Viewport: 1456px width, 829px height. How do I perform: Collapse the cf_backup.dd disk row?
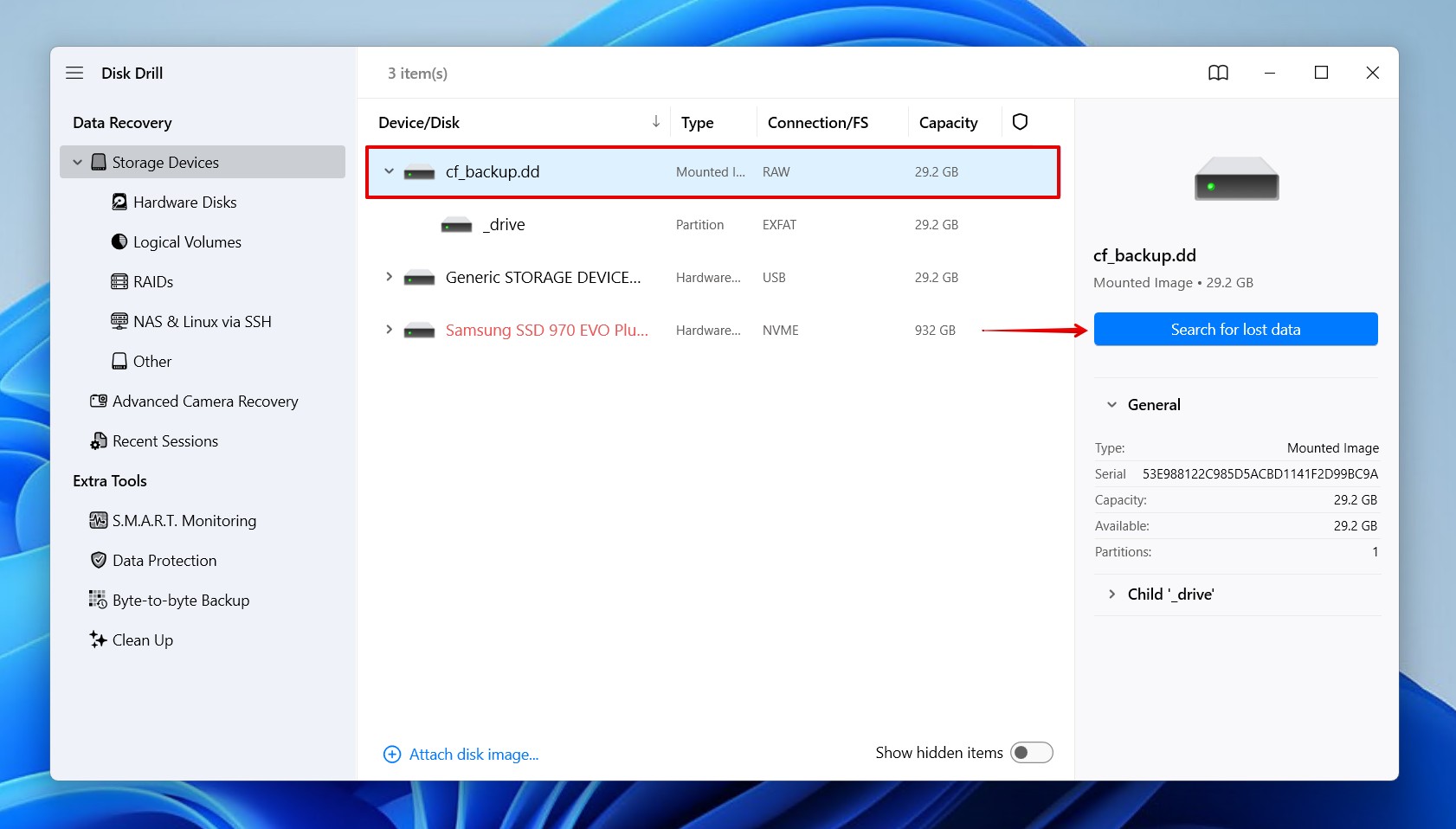(x=390, y=171)
